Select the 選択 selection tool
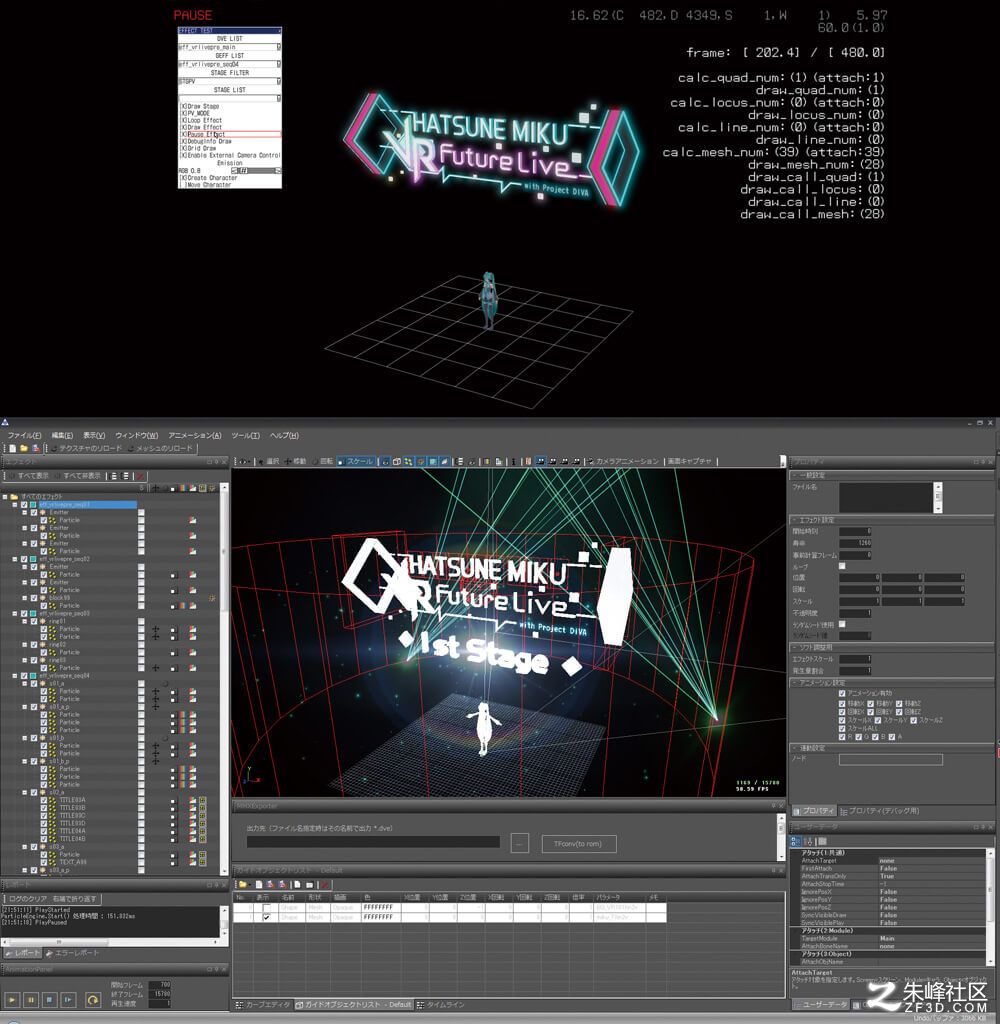The image size is (1000, 1024). [268, 462]
